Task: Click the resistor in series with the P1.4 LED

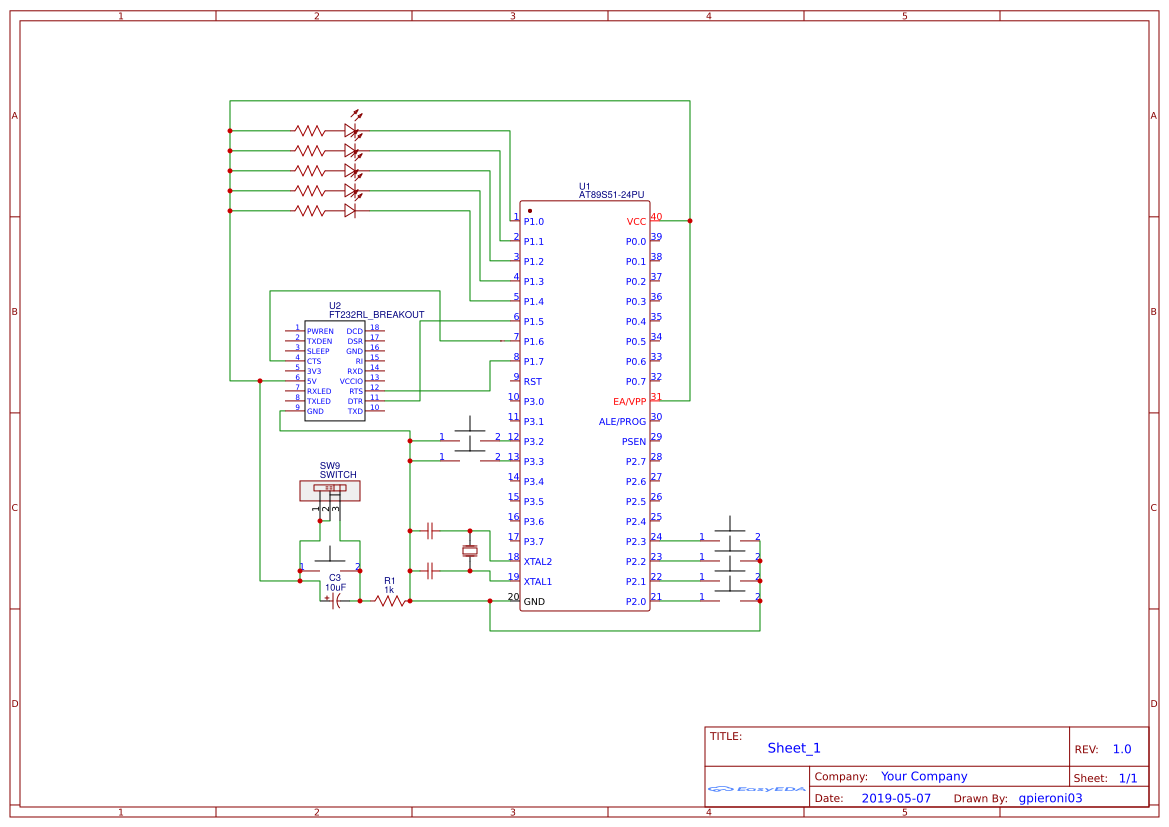Action: (309, 211)
